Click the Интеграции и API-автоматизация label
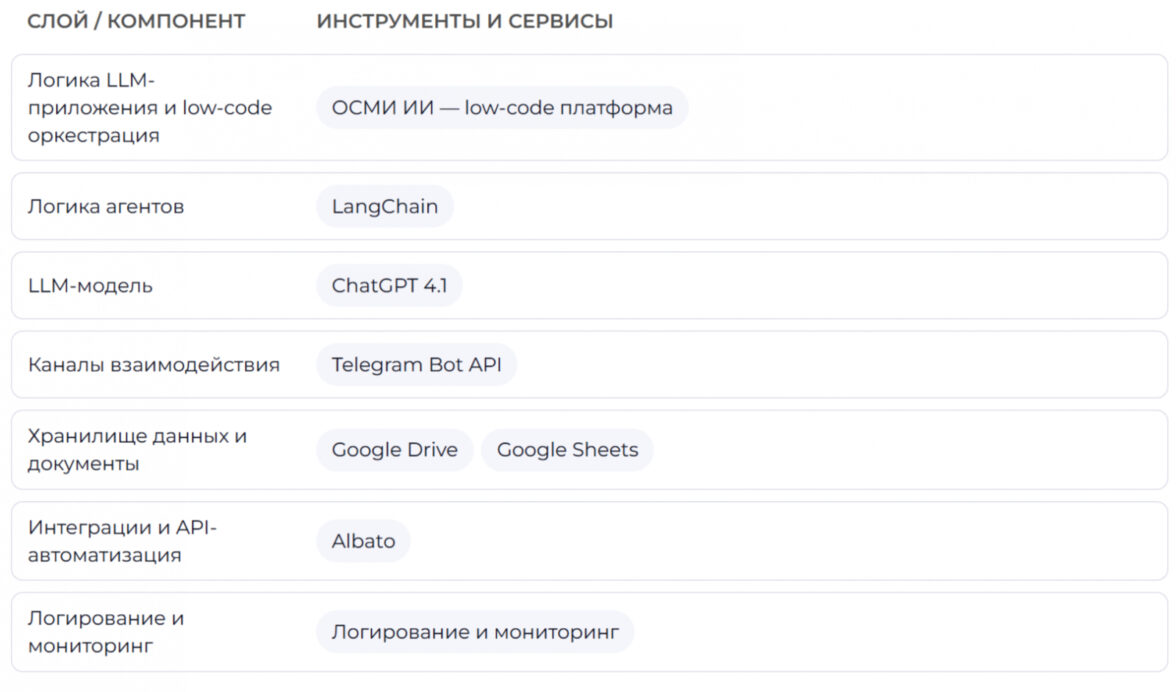Screen dimensions: 1176x692 pos(122,541)
